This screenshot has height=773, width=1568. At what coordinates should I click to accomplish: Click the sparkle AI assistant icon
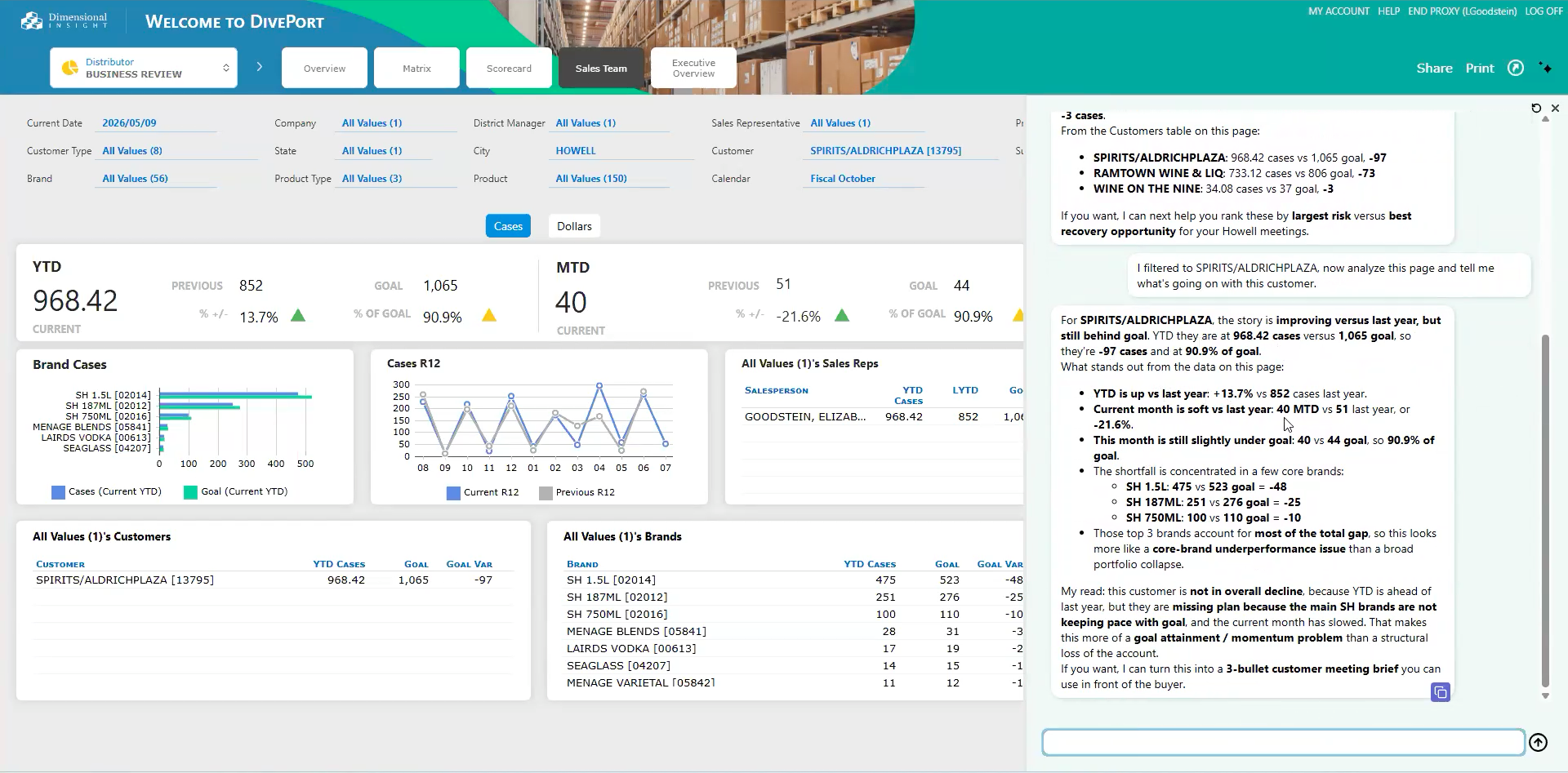1545,68
